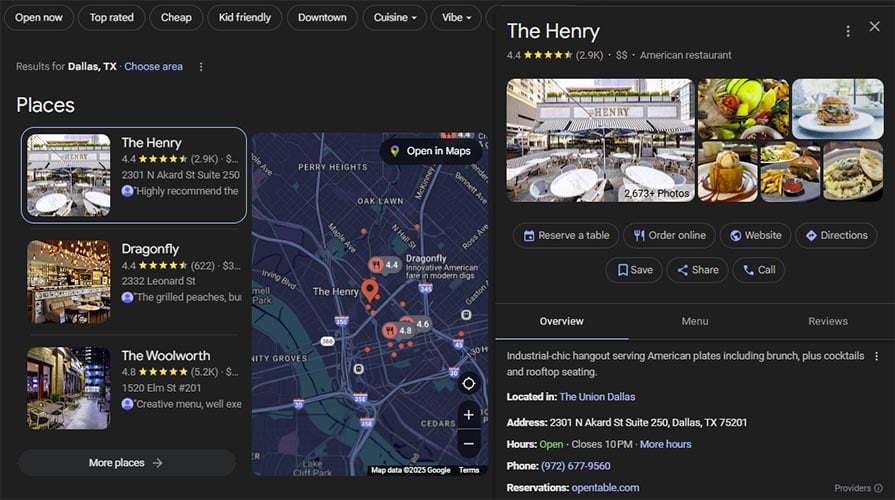
Task: Enable the Top rated filter chip
Action: click(x=112, y=17)
